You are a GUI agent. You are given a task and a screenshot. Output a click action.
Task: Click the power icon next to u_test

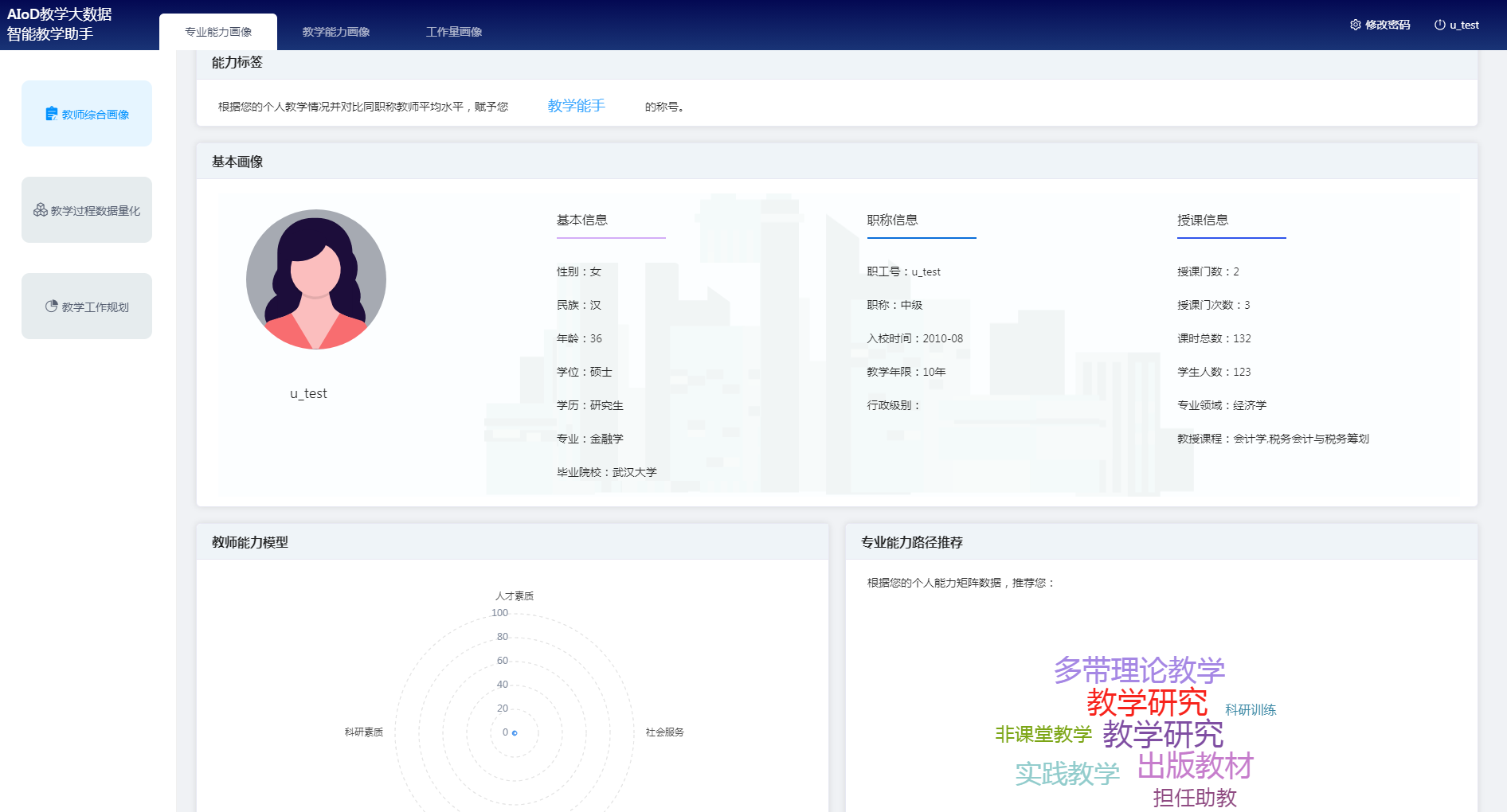click(1439, 25)
